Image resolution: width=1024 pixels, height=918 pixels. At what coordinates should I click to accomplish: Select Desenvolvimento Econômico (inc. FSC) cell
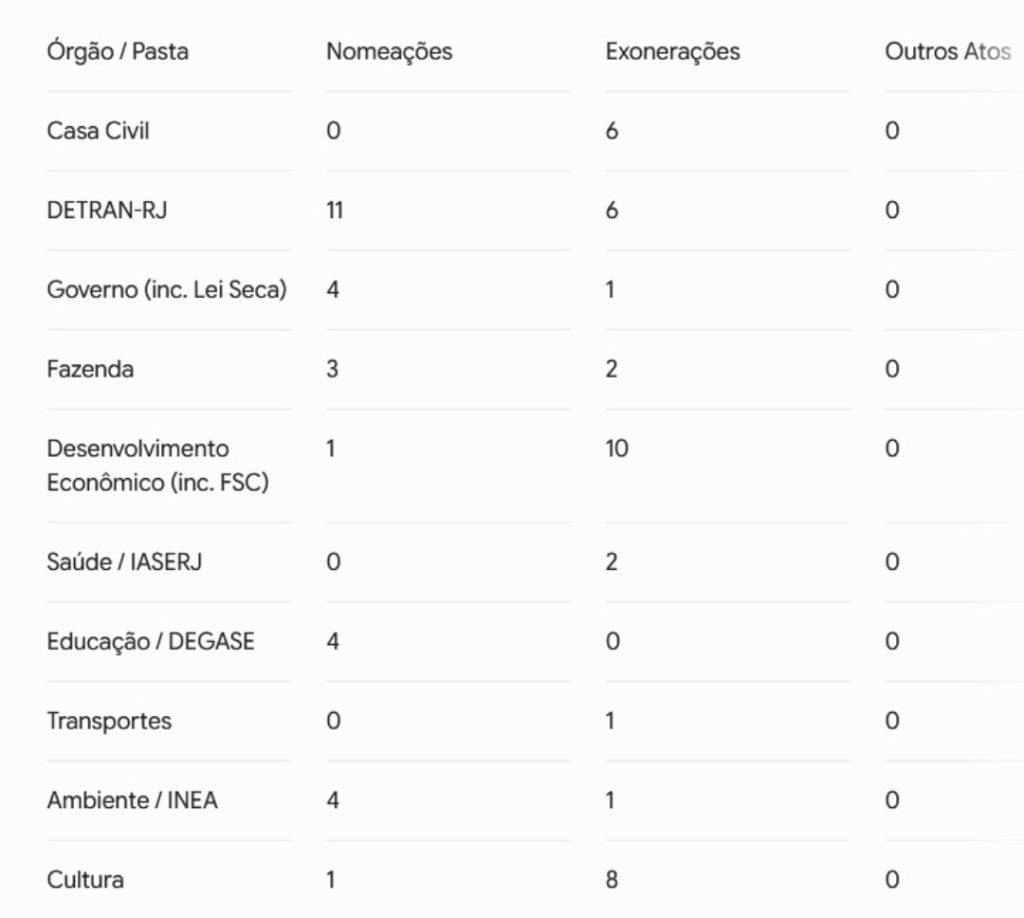point(158,466)
